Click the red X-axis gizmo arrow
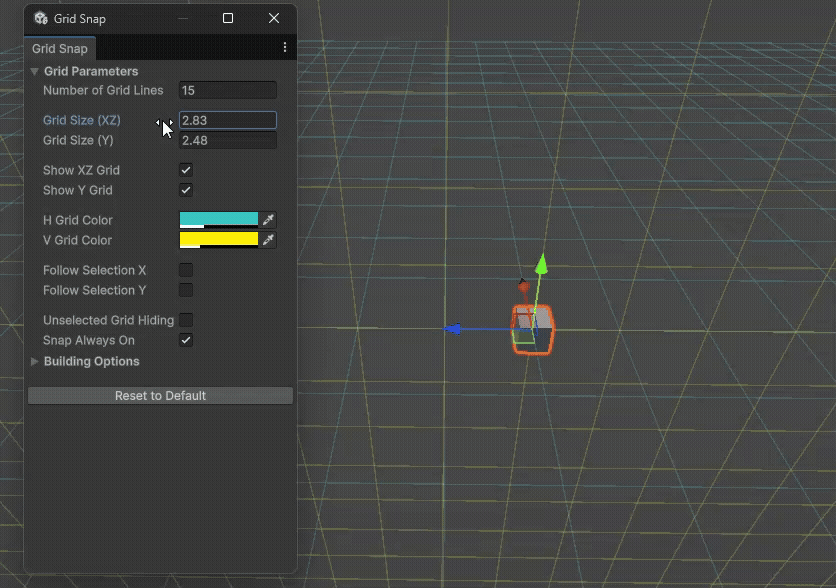This screenshot has height=588, width=836. [524, 286]
